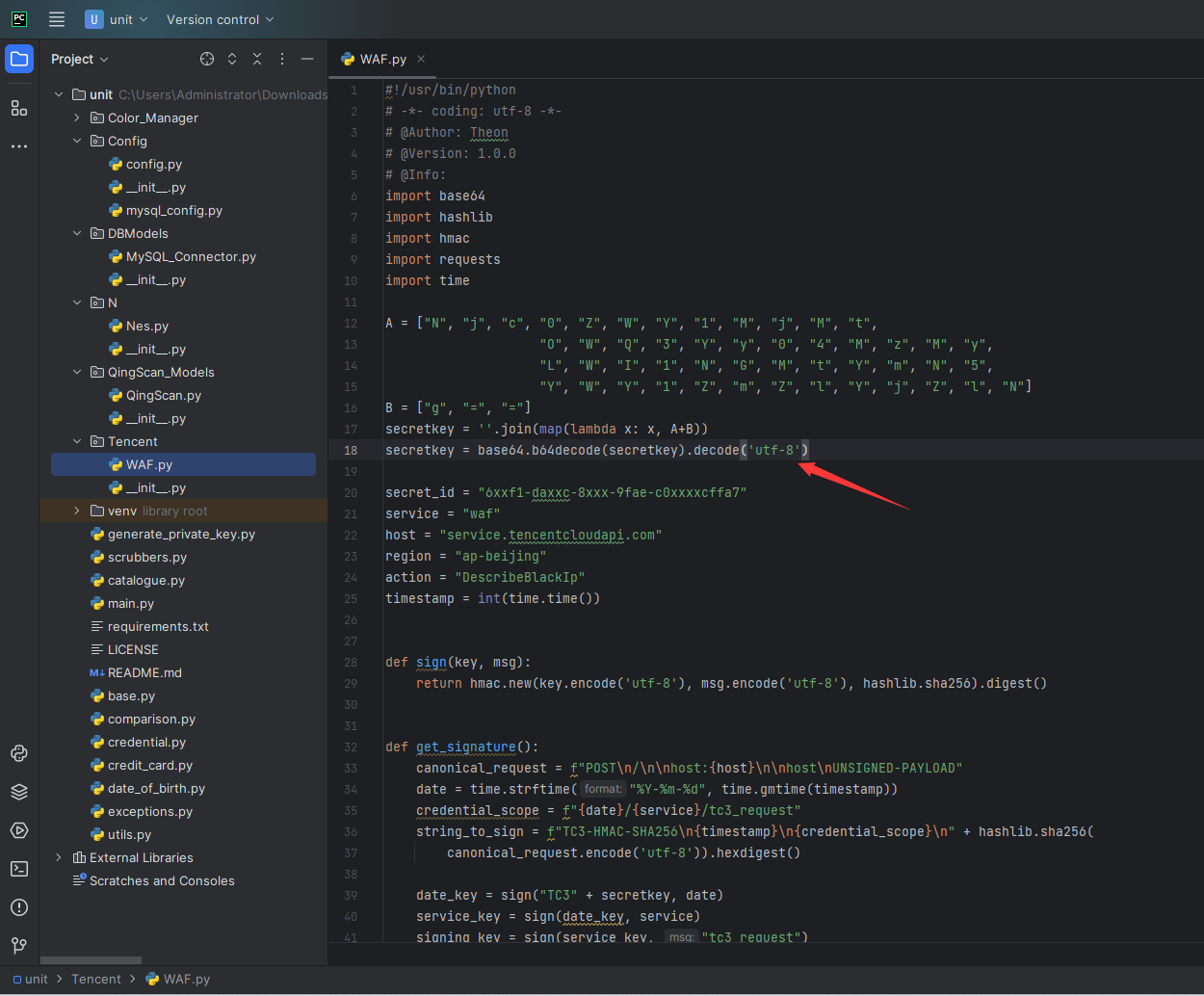The image size is (1204, 996).
Task: Open the Project view selector dropdown
Action: [80, 59]
